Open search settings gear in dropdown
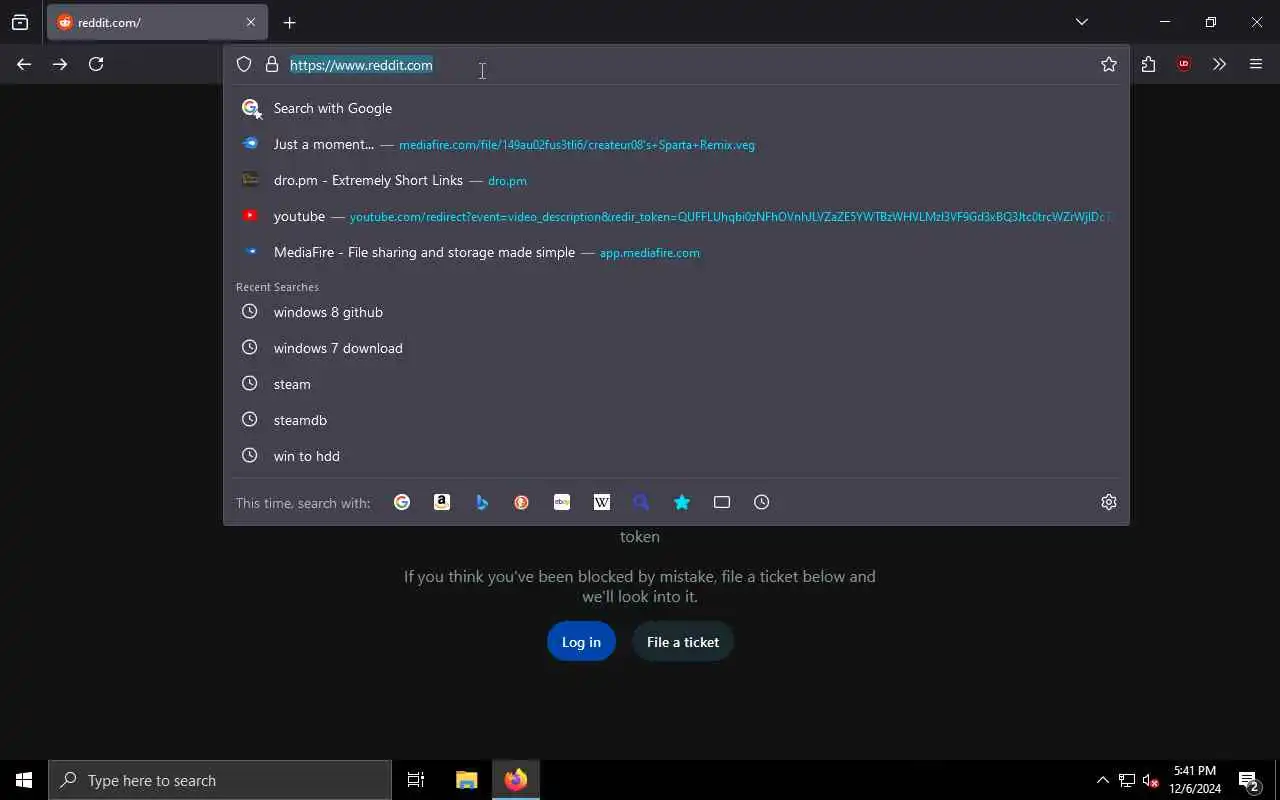The height and width of the screenshot is (800, 1280). 1109,502
